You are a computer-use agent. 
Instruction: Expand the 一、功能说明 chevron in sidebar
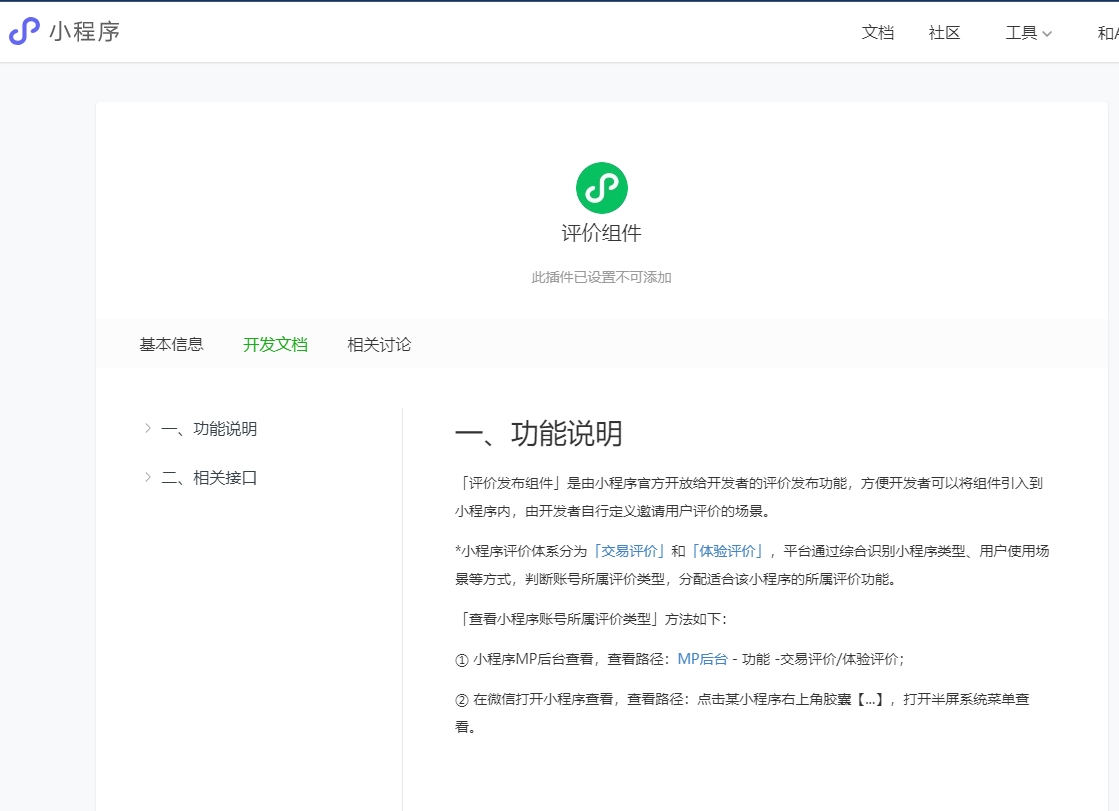(148, 428)
